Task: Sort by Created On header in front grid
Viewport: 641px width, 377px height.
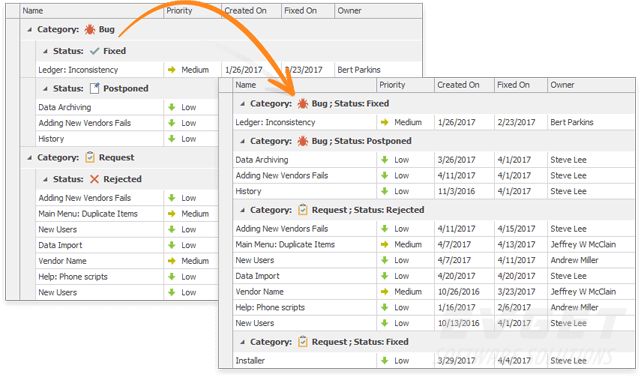Action: tap(464, 85)
